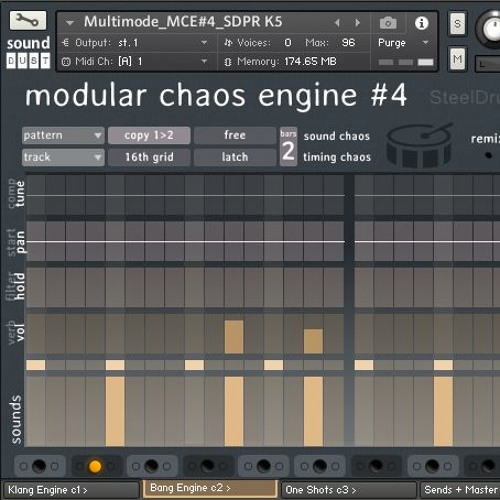Click the bars 2 selector
Viewport: 500px width, 500px height.
click(288, 147)
